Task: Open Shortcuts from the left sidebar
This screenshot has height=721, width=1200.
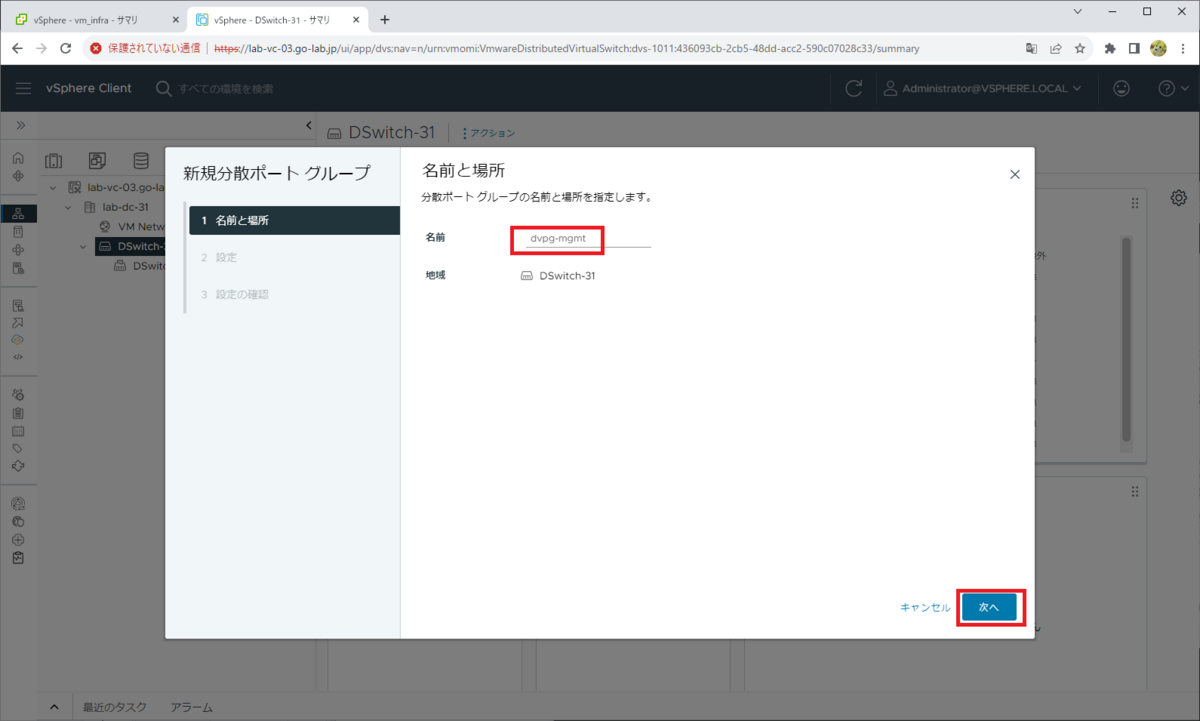Action: pyautogui.click(x=18, y=176)
